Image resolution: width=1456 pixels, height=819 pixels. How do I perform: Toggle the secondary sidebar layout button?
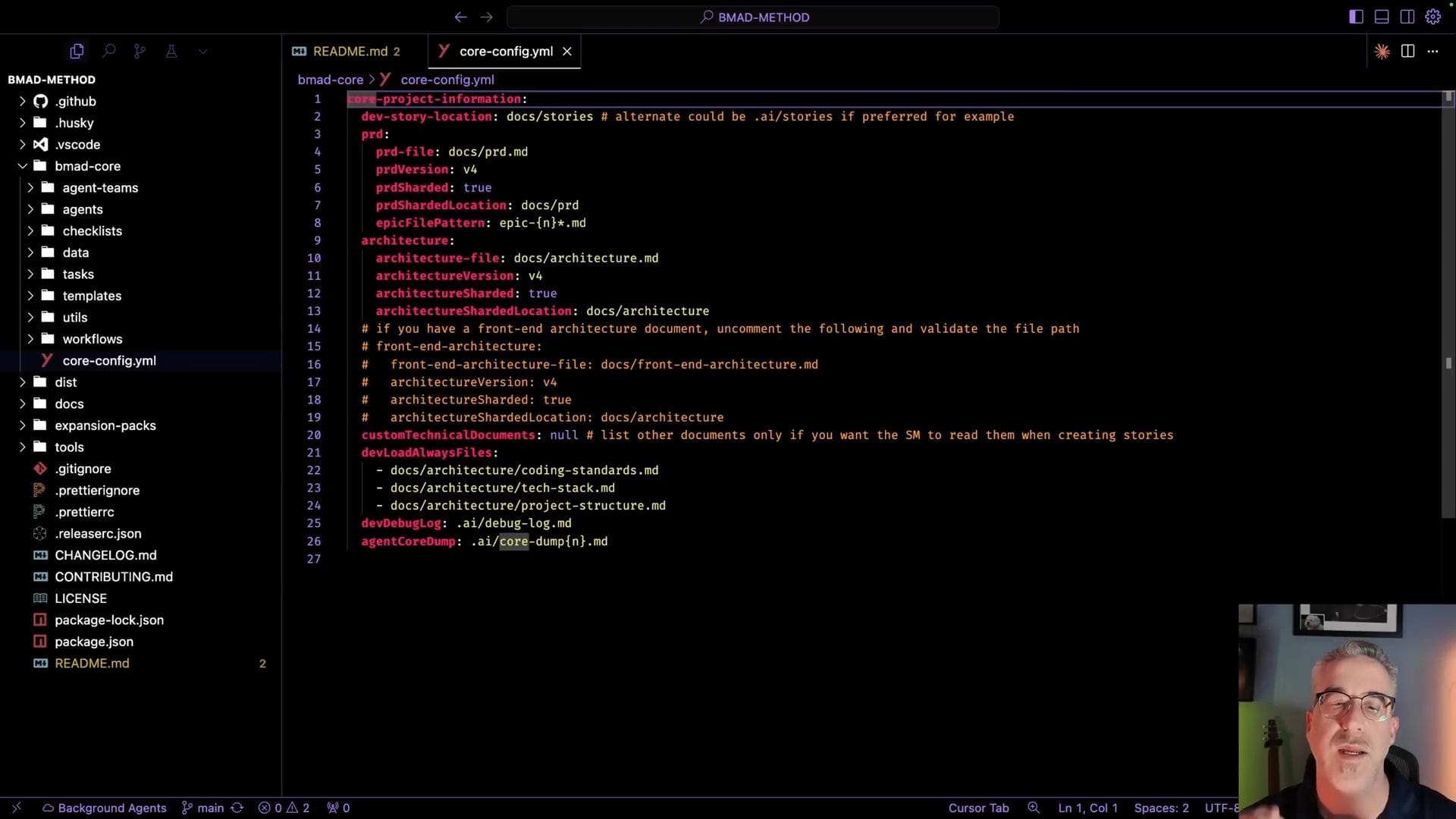(x=1407, y=17)
